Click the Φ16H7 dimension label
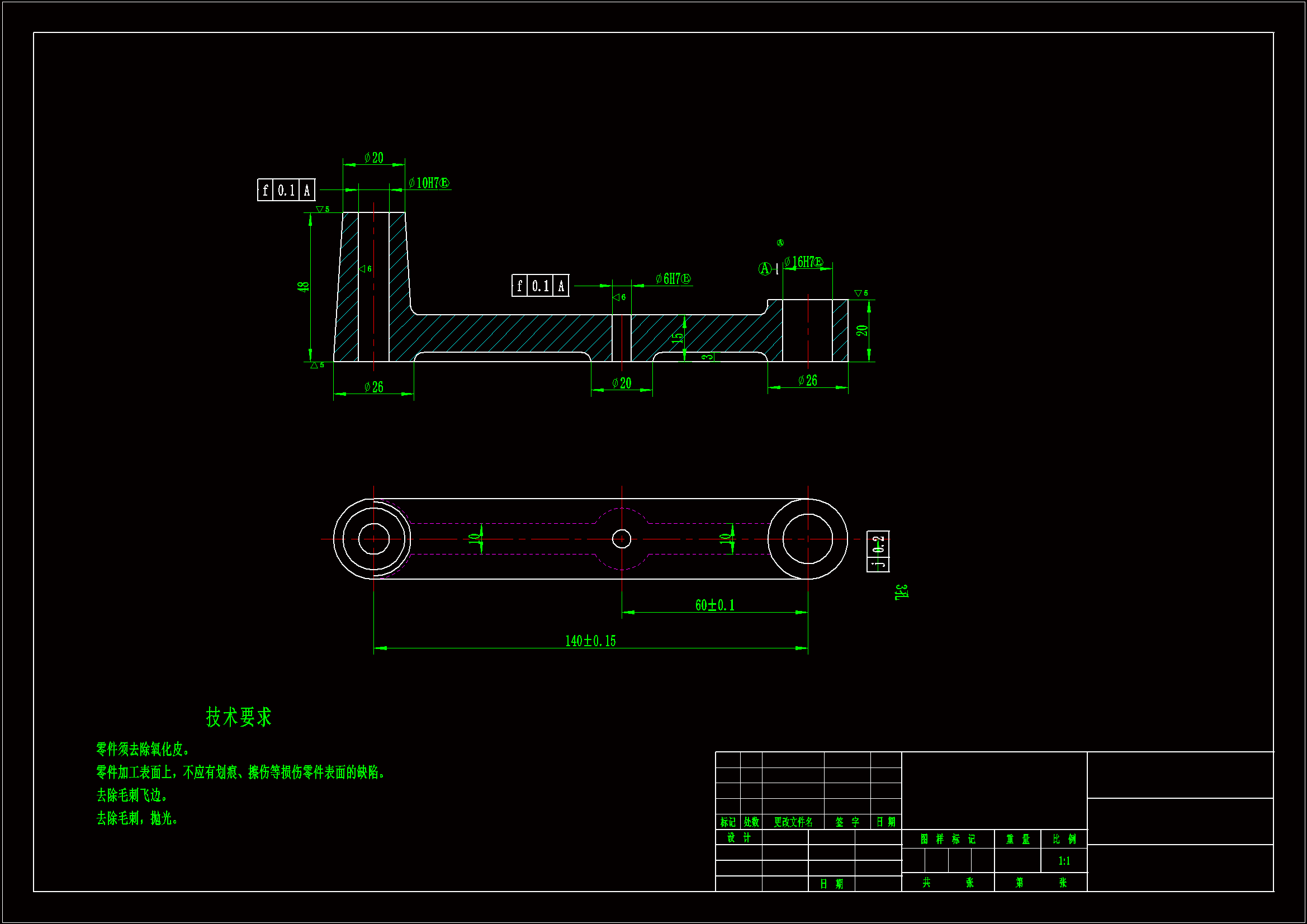Screen dimensions: 1307x924 coord(803,262)
